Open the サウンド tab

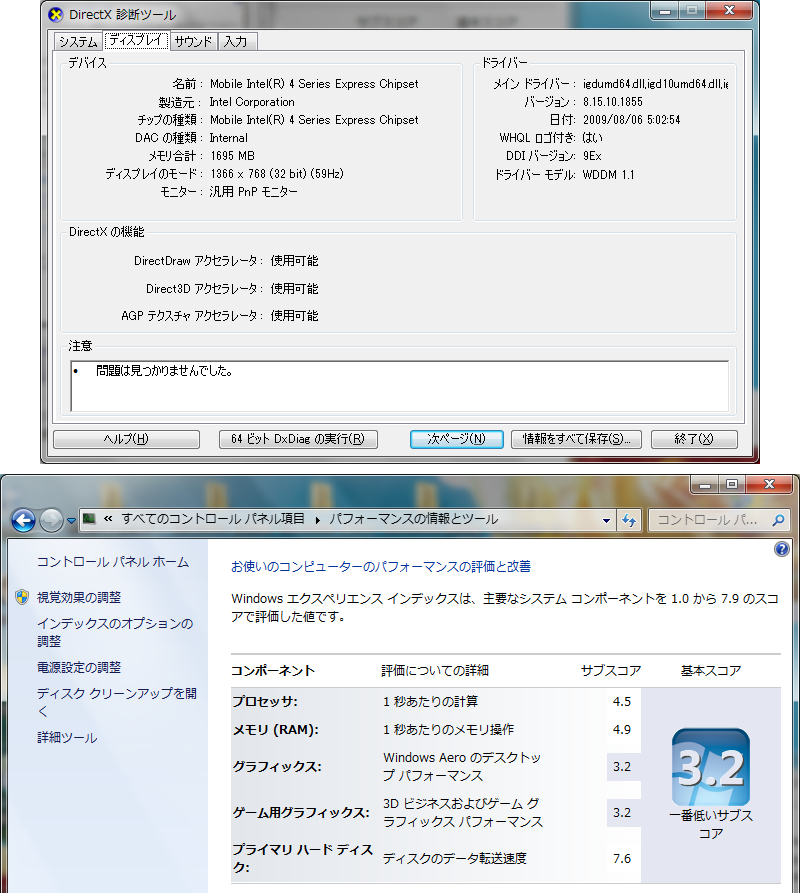click(x=193, y=41)
